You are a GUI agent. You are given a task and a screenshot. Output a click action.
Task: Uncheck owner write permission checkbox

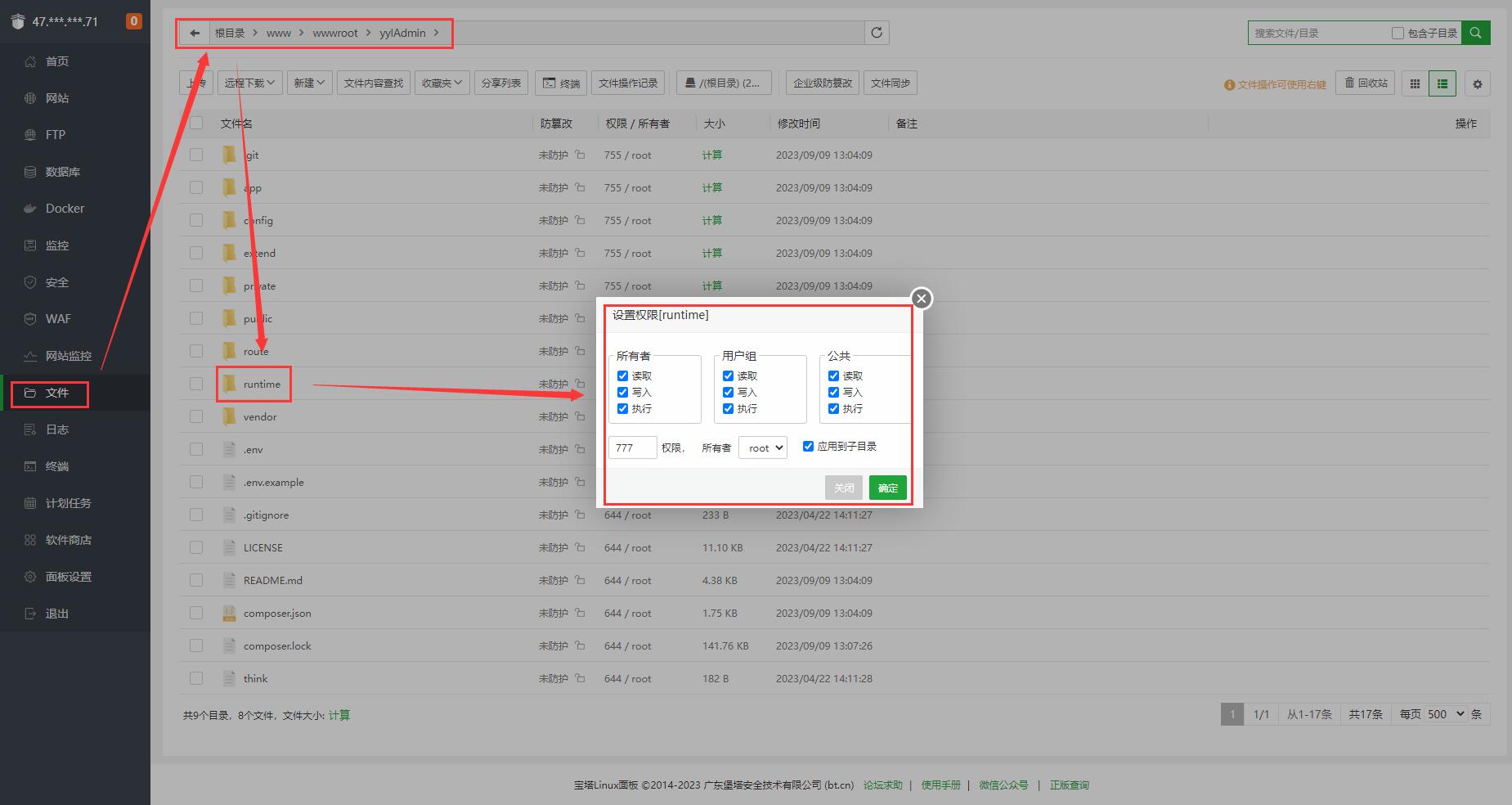pyautogui.click(x=622, y=393)
